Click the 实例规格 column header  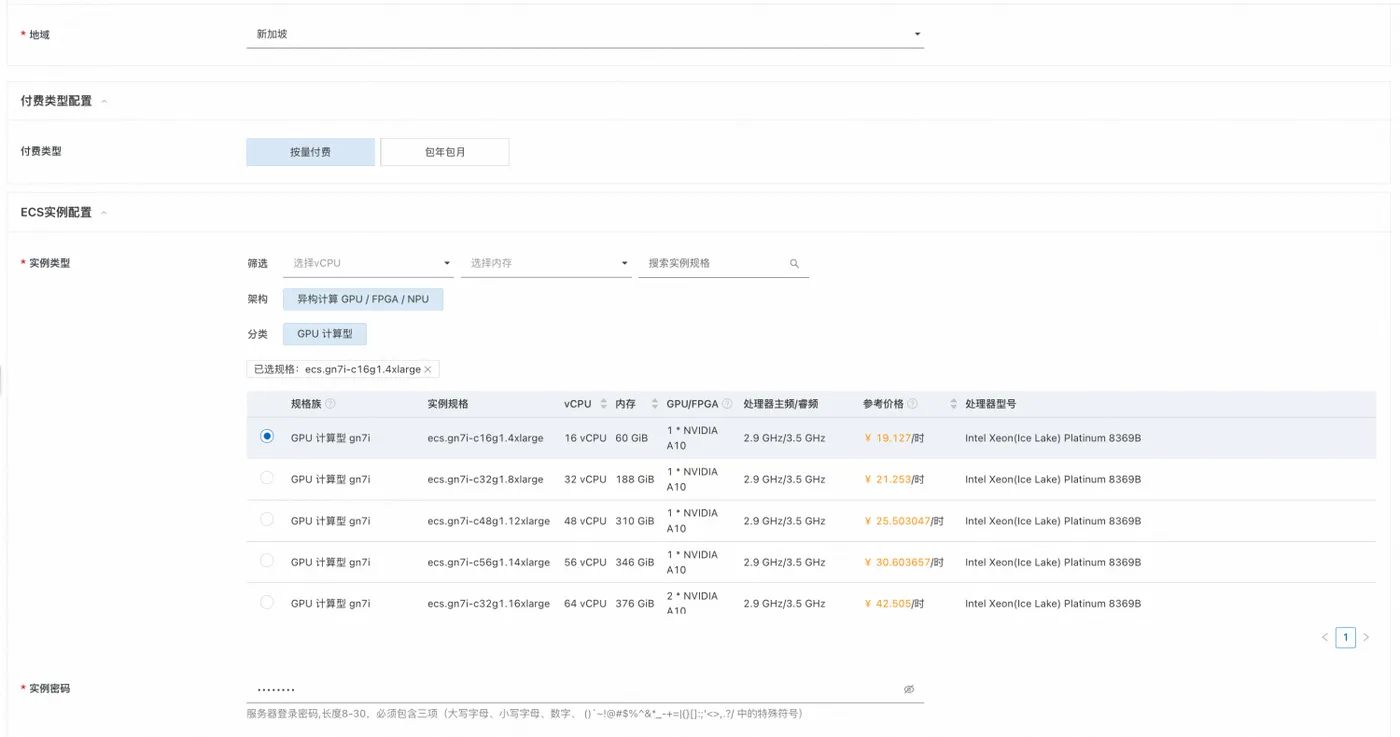coord(448,404)
